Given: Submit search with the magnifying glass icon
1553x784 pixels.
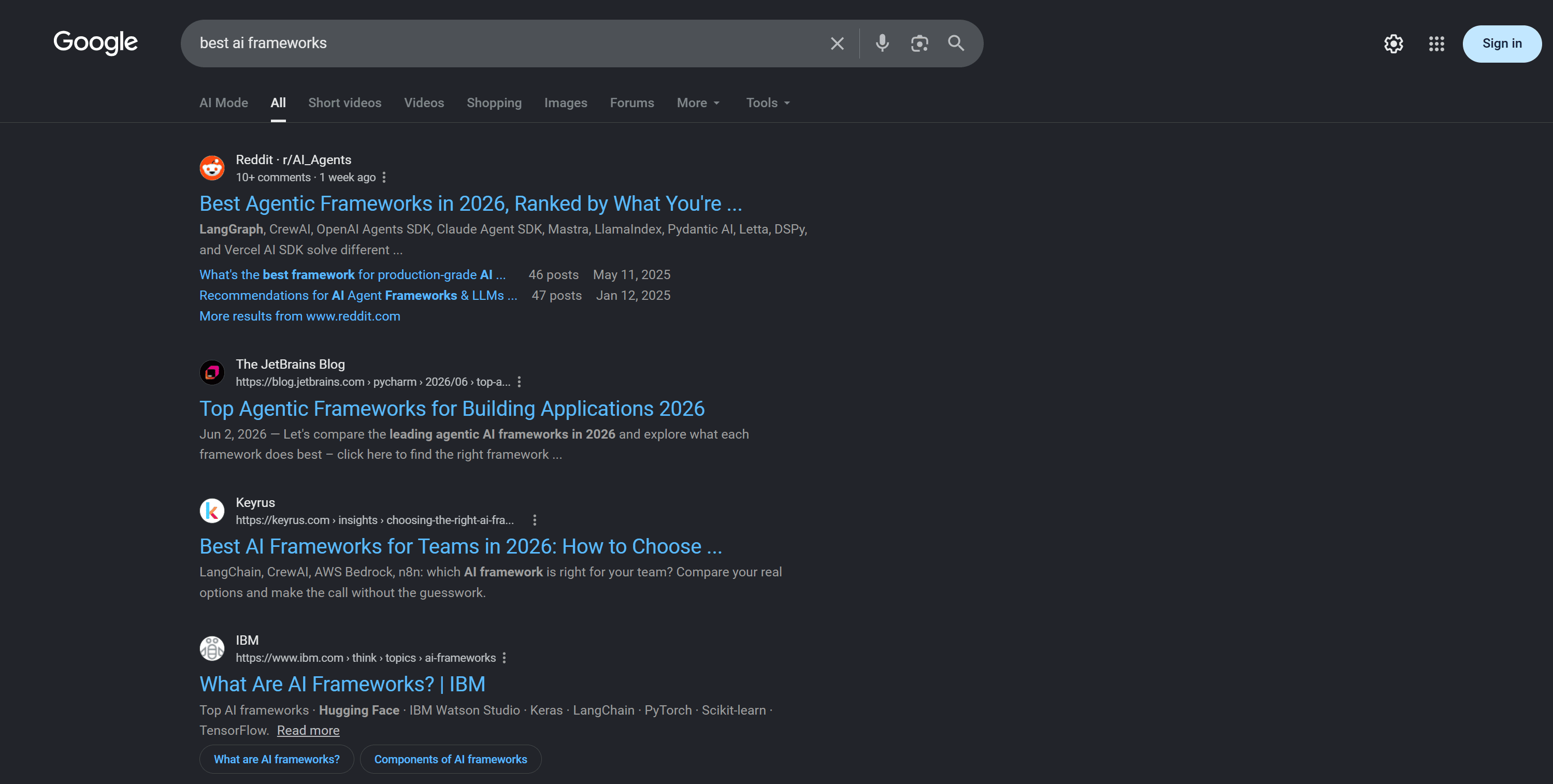Looking at the screenshot, I should pyautogui.click(x=956, y=43).
